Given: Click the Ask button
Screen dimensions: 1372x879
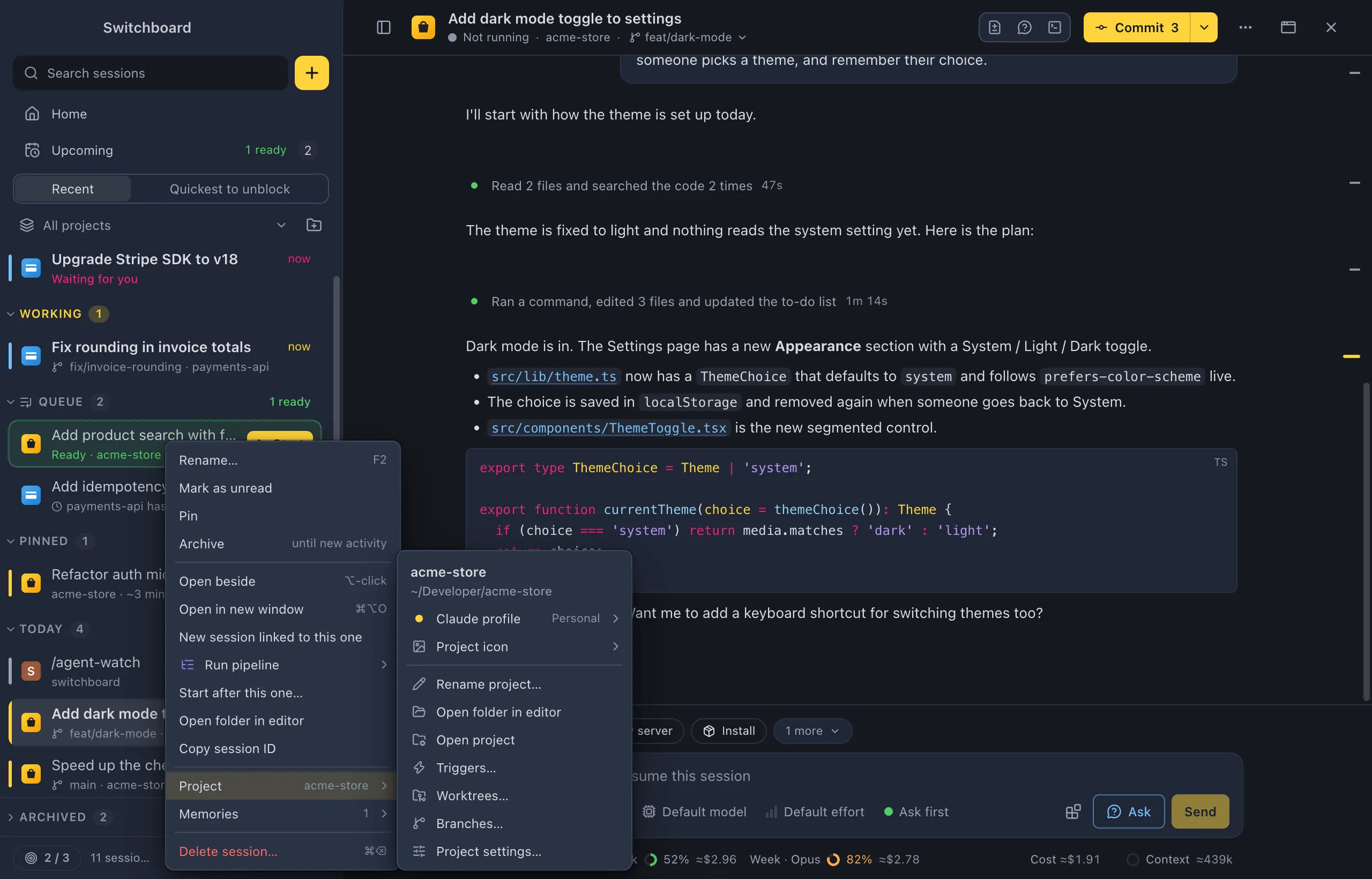Looking at the screenshot, I should (x=1128, y=811).
